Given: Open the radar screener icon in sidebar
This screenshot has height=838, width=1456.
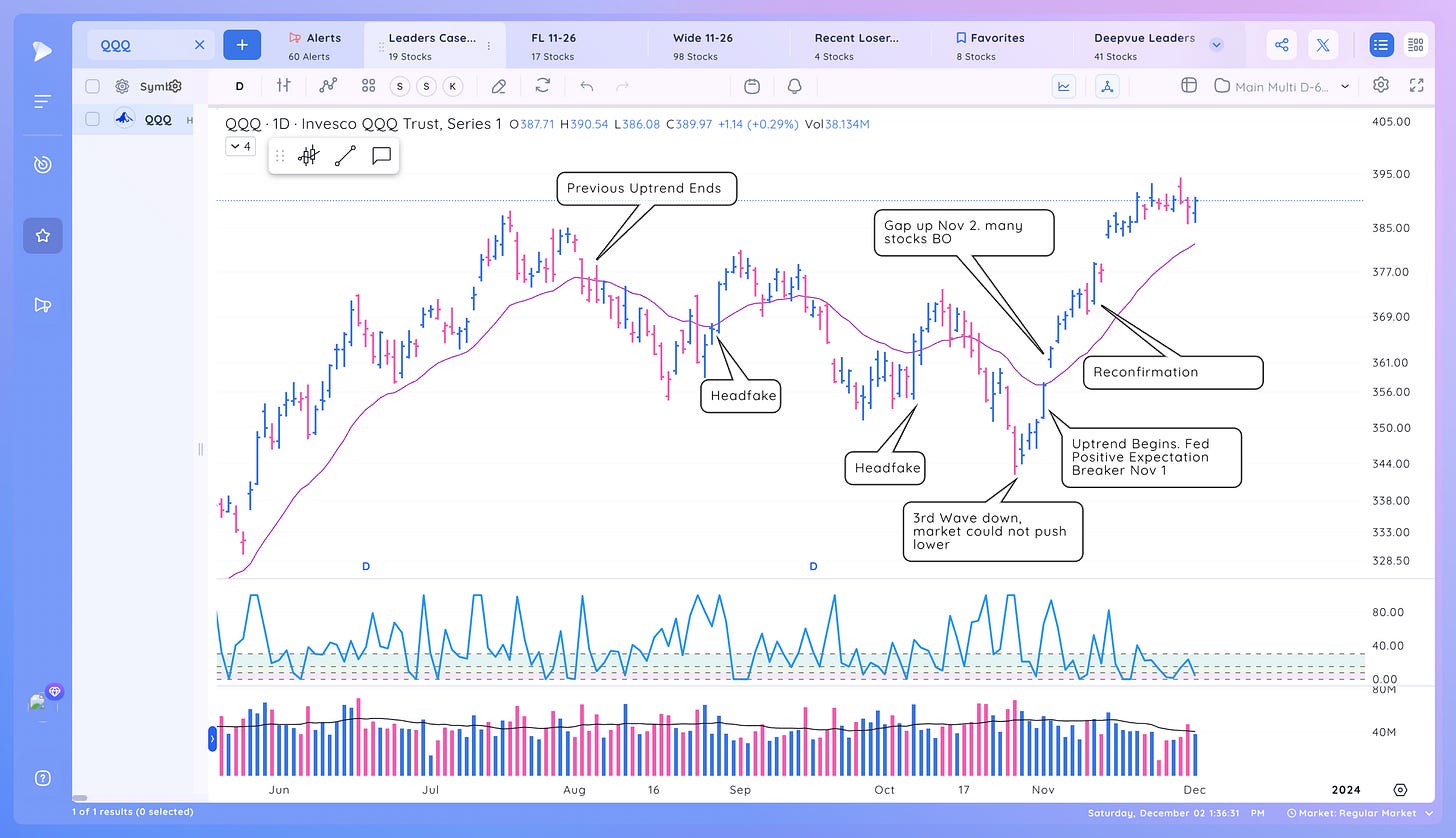Looking at the screenshot, I should pyautogui.click(x=42, y=164).
